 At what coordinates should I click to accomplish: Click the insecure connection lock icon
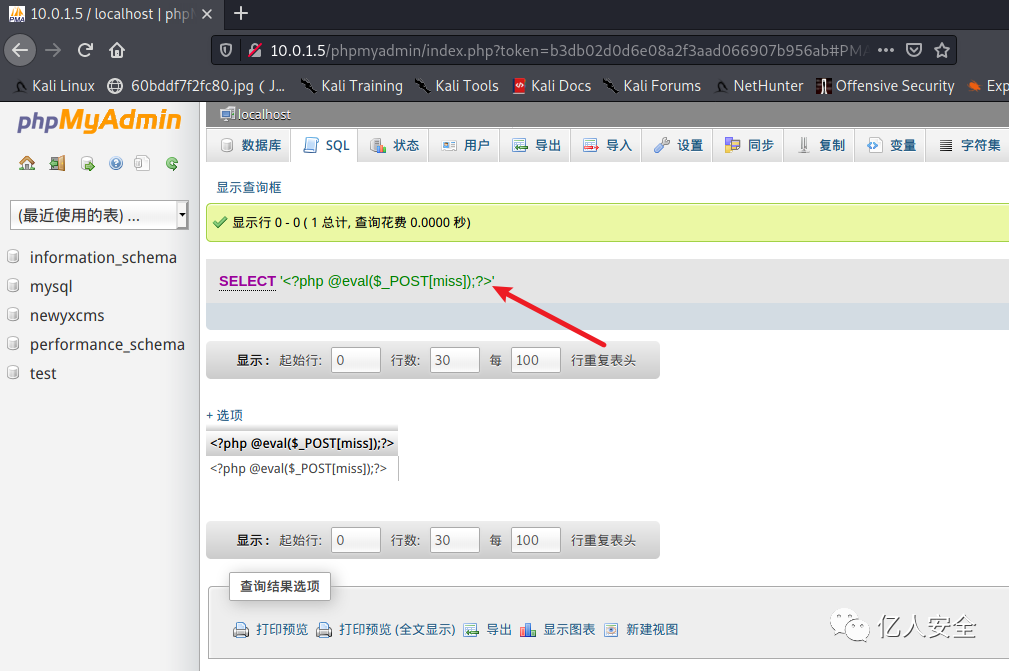tap(255, 50)
